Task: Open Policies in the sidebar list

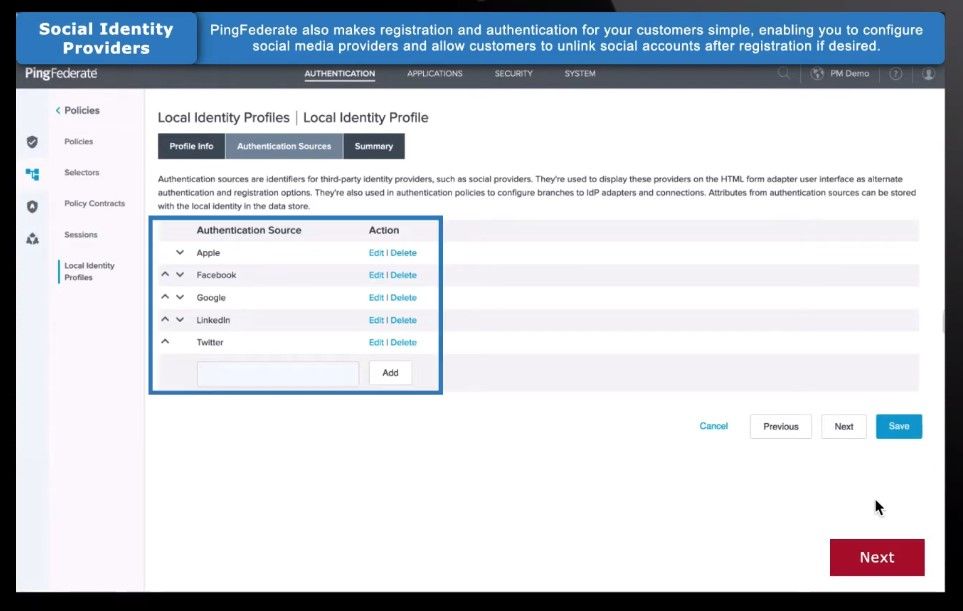Action: click(79, 141)
